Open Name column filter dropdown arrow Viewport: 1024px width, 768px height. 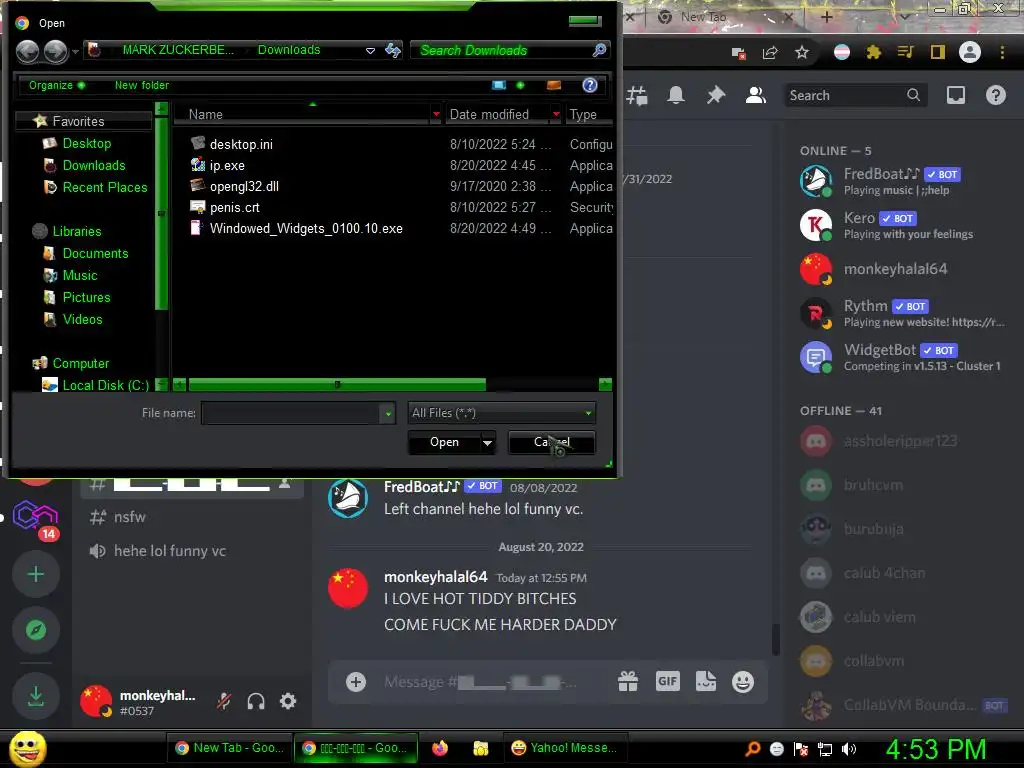point(436,114)
